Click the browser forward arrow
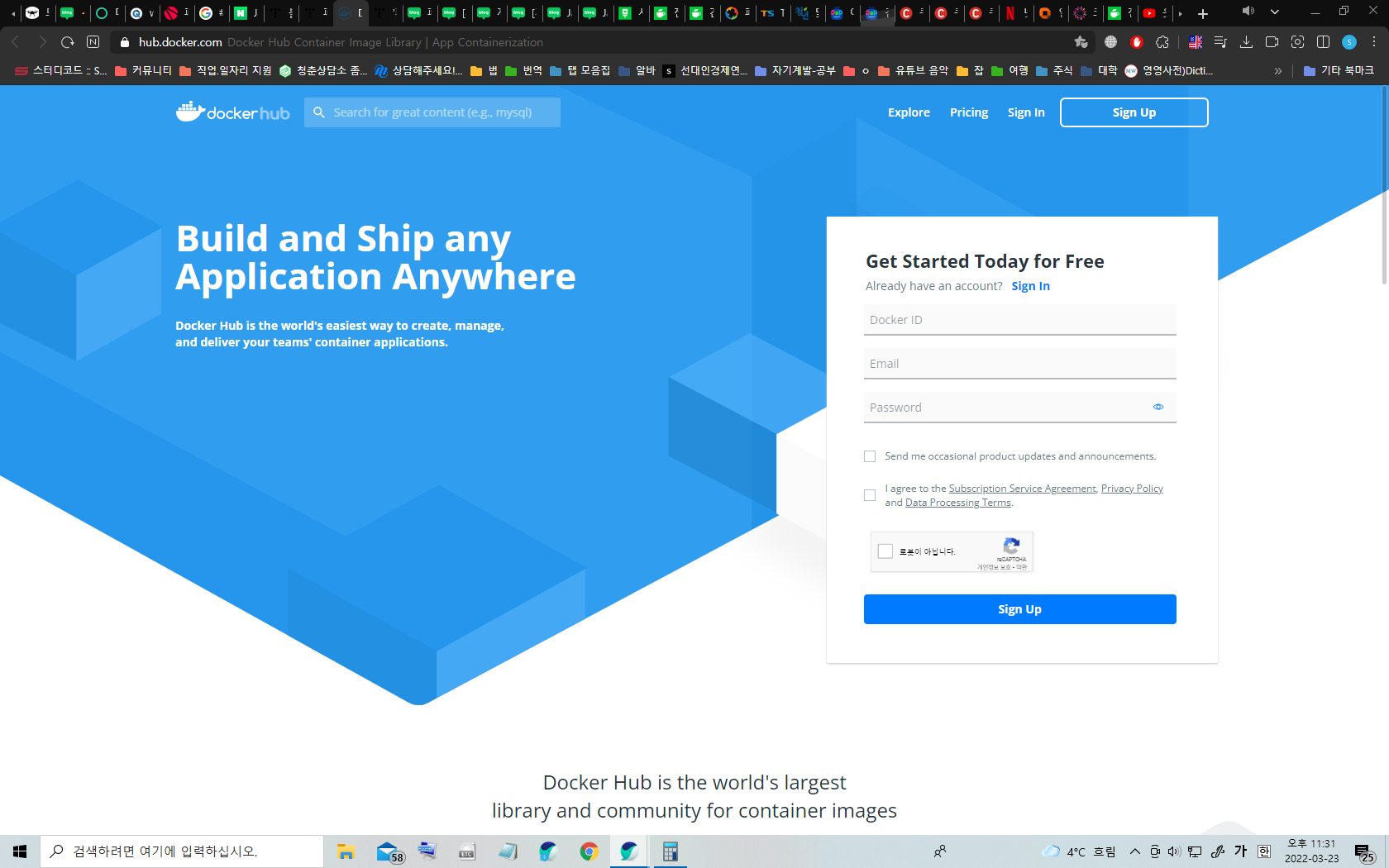The height and width of the screenshot is (868, 1389). click(x=42, y=42)
